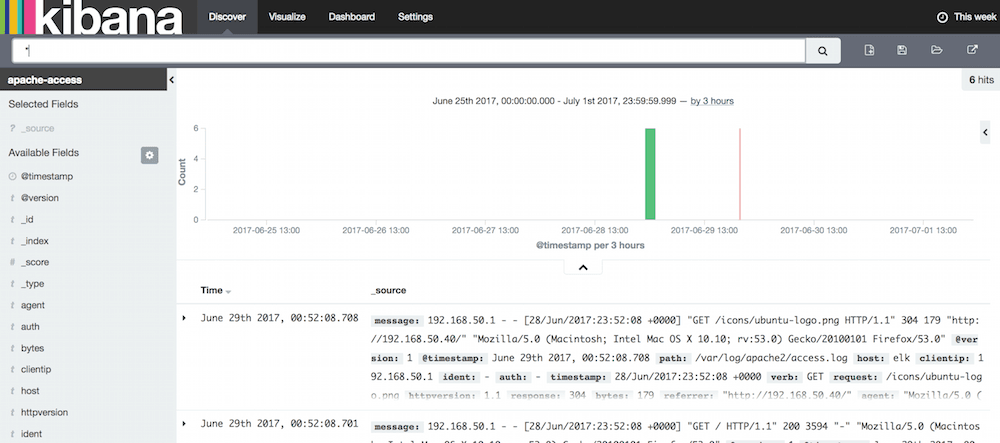Open field settings gear icon

pyautogui.click(x=150, y=154)
